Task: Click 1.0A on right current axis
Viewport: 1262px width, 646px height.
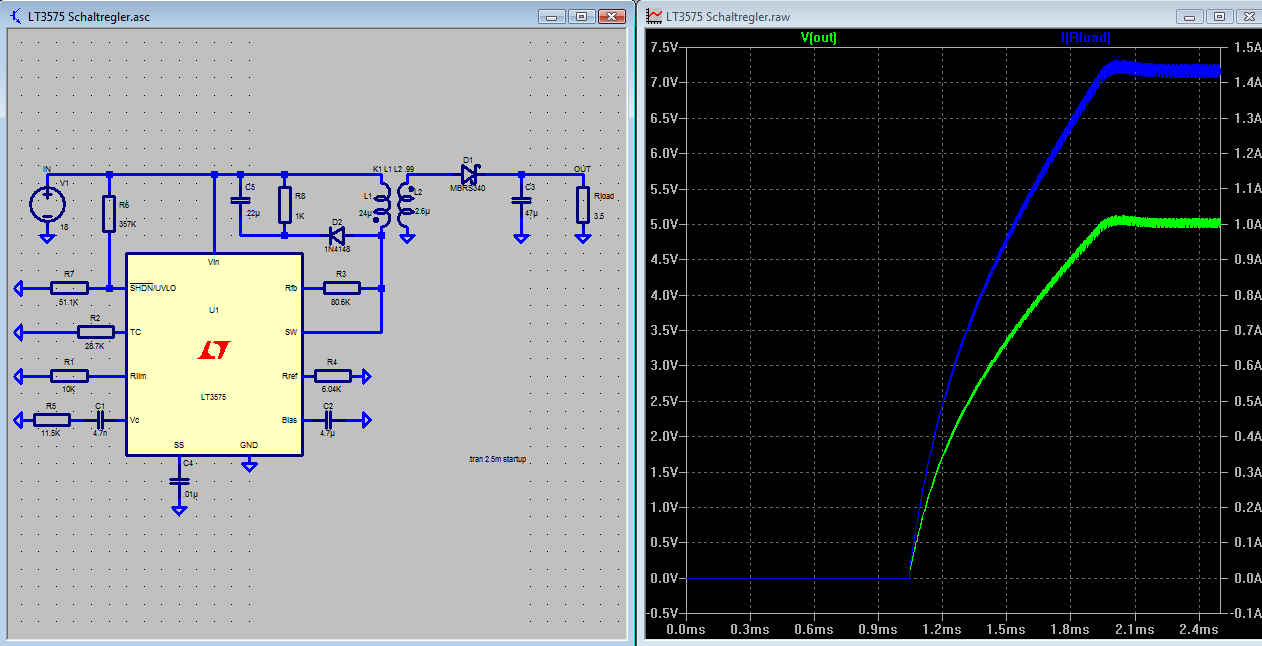Action: pos(1247,224)
